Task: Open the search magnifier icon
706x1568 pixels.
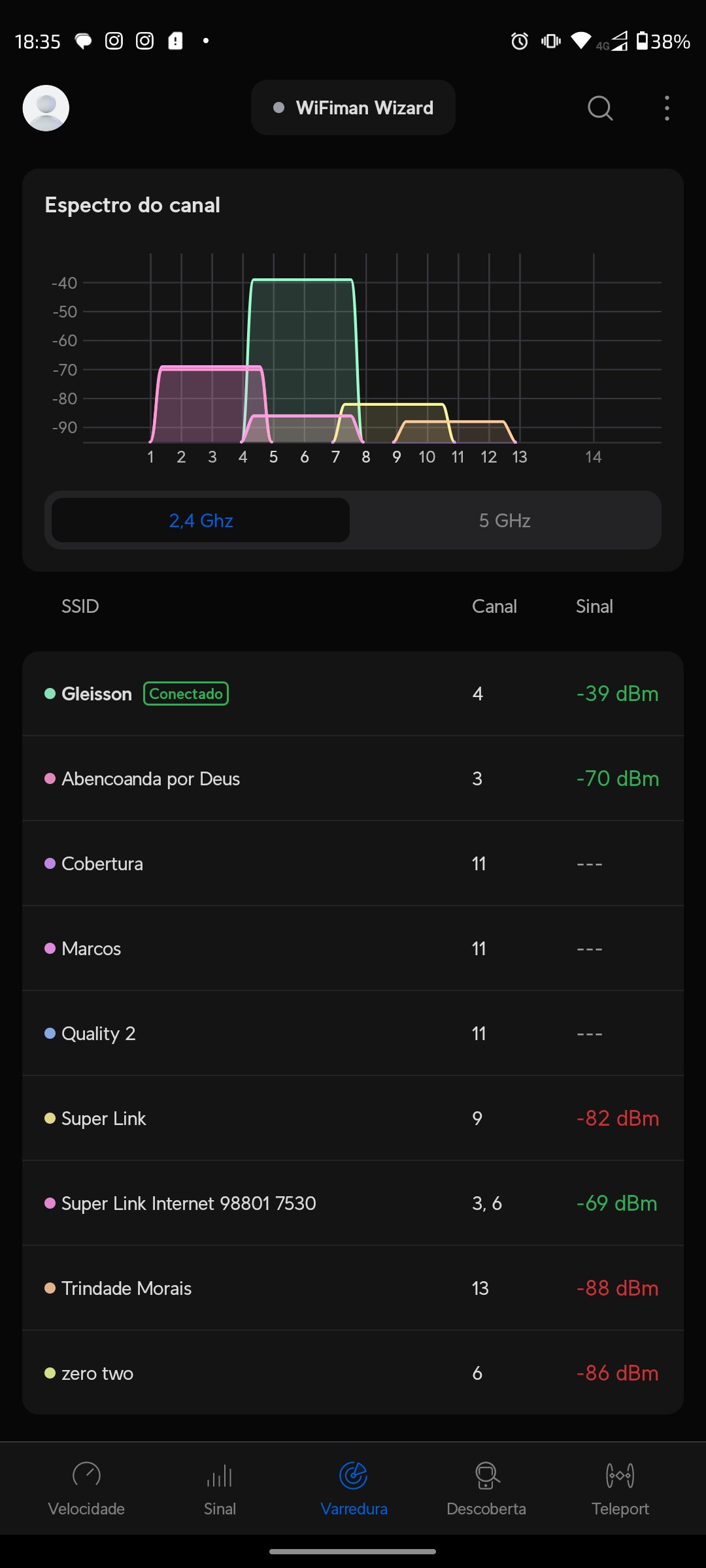Action: (599, 108)
